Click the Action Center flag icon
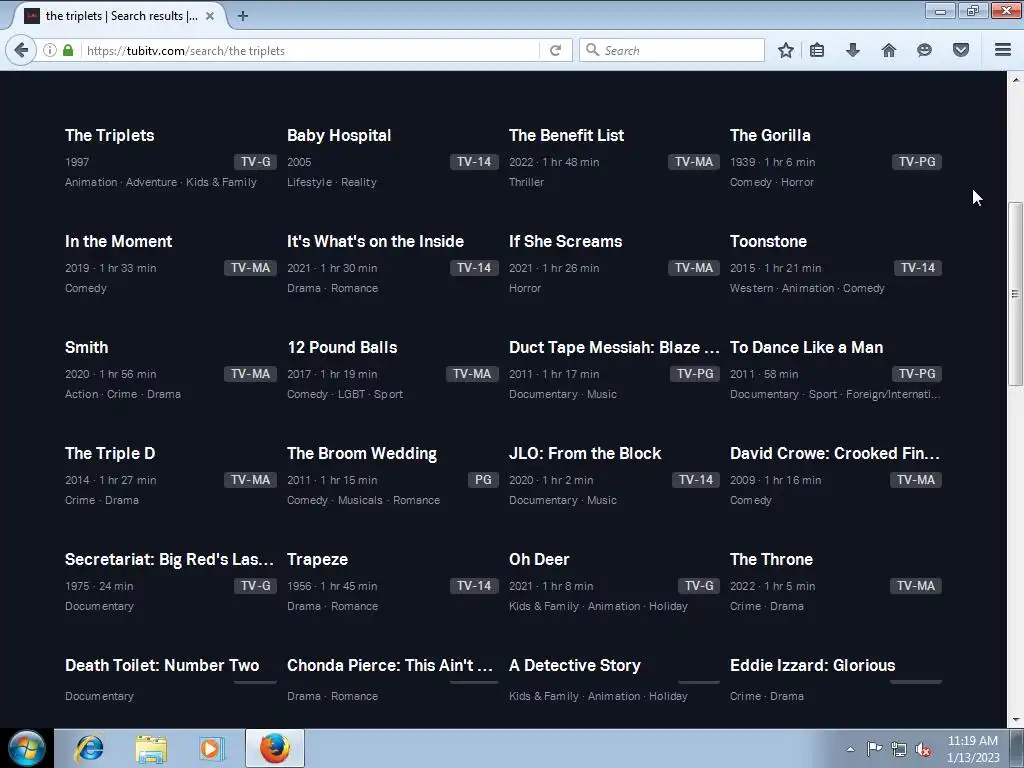The height and width of the screenshot is (768, 1024). 874,749
